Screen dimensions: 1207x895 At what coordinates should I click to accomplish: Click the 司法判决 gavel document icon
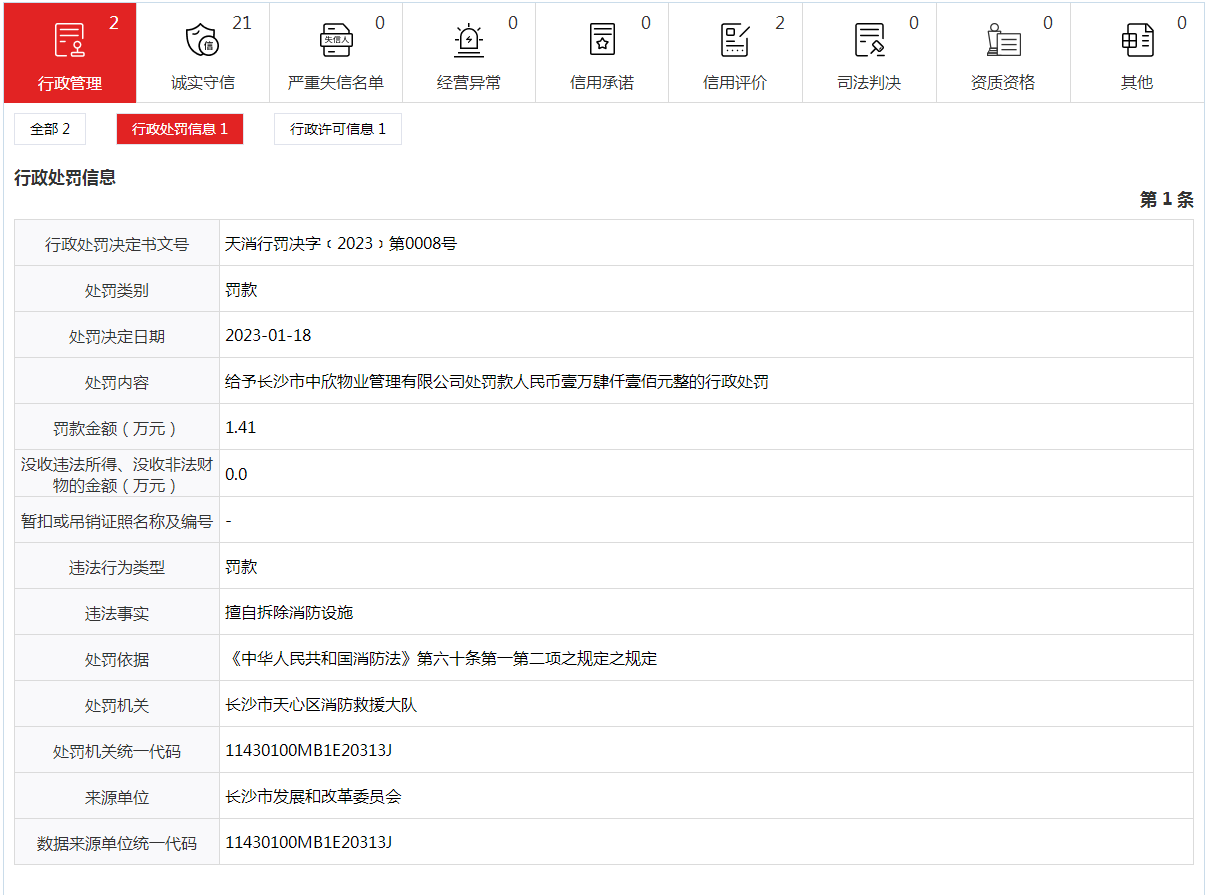click(x=869, y=40)
